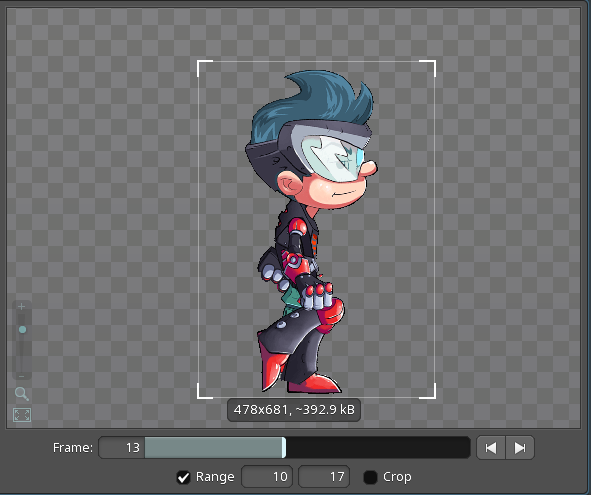This screenshot has height=495, width=591.
Task: Select bottom-right crop corner handle
Action: click(428, 391)
